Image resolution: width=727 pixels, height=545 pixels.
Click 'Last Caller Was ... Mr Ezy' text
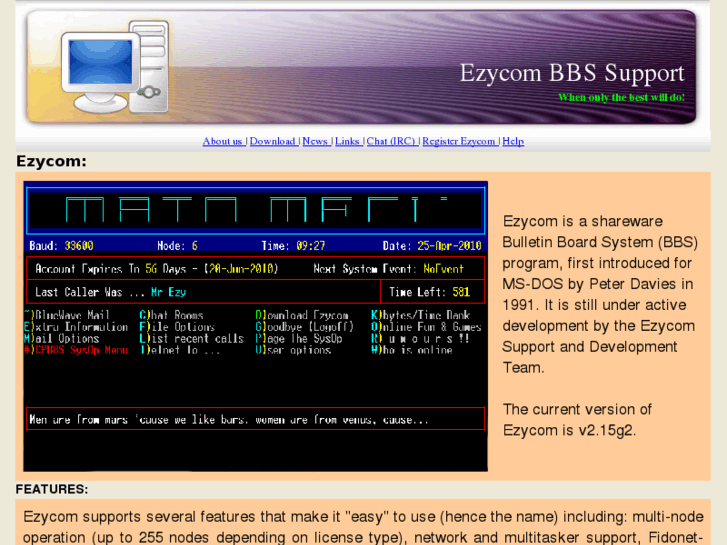click(110, 292)
